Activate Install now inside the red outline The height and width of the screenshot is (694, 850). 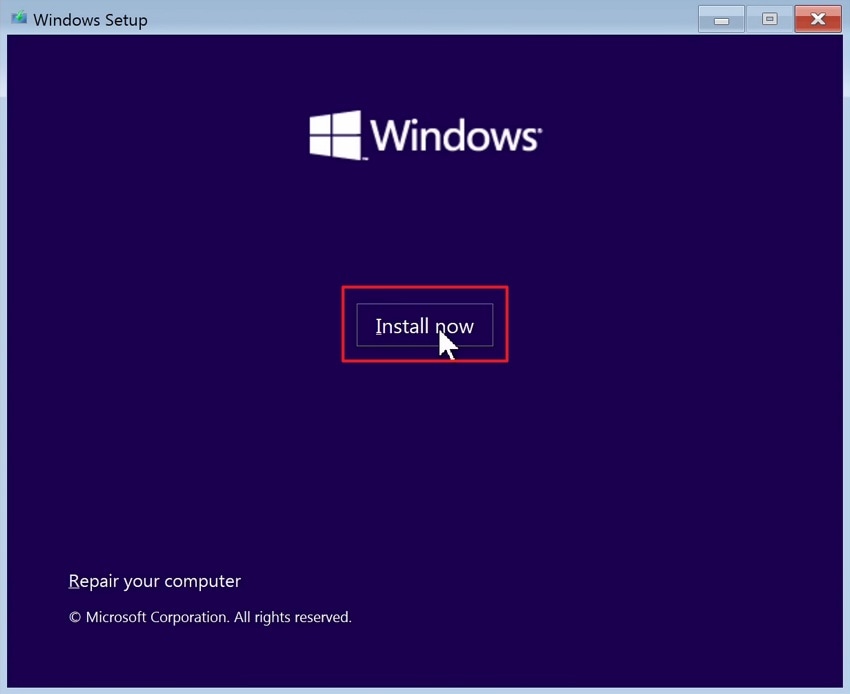click(424, 325)
